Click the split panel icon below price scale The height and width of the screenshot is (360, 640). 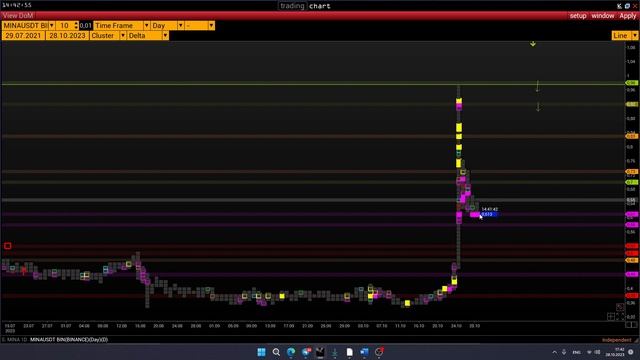coord(631,325)
